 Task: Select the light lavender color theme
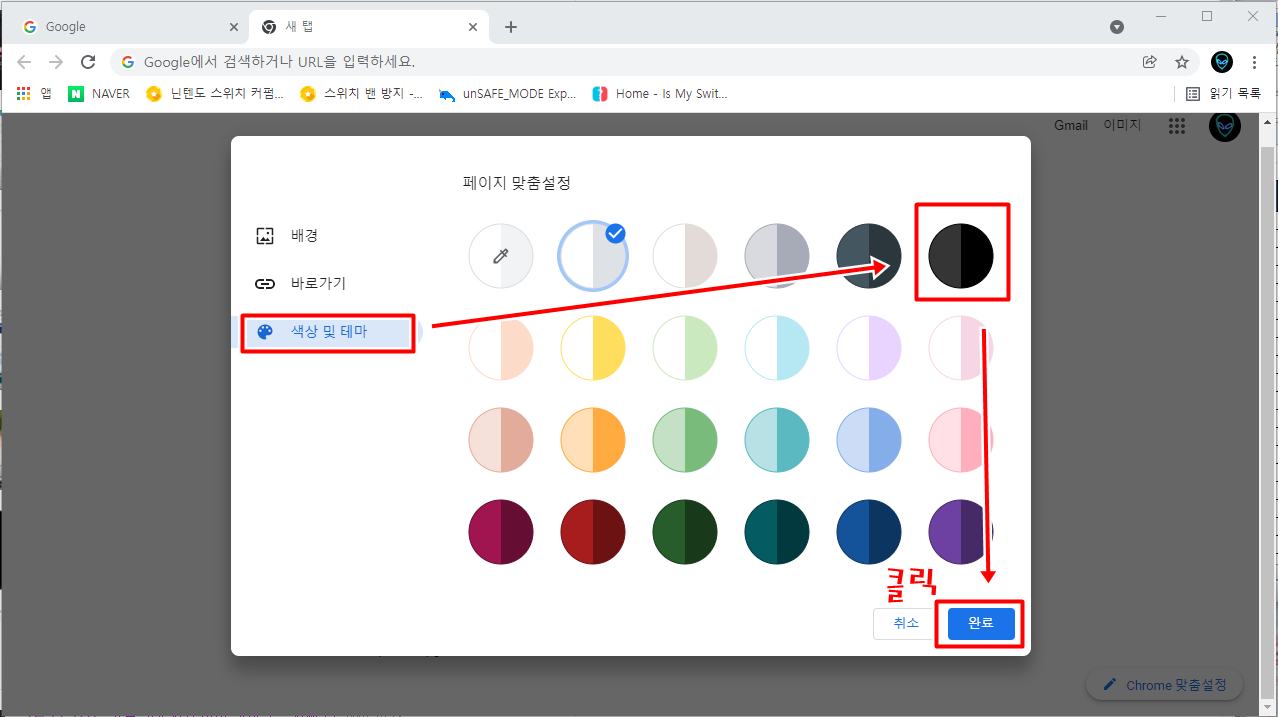point(869,348)
